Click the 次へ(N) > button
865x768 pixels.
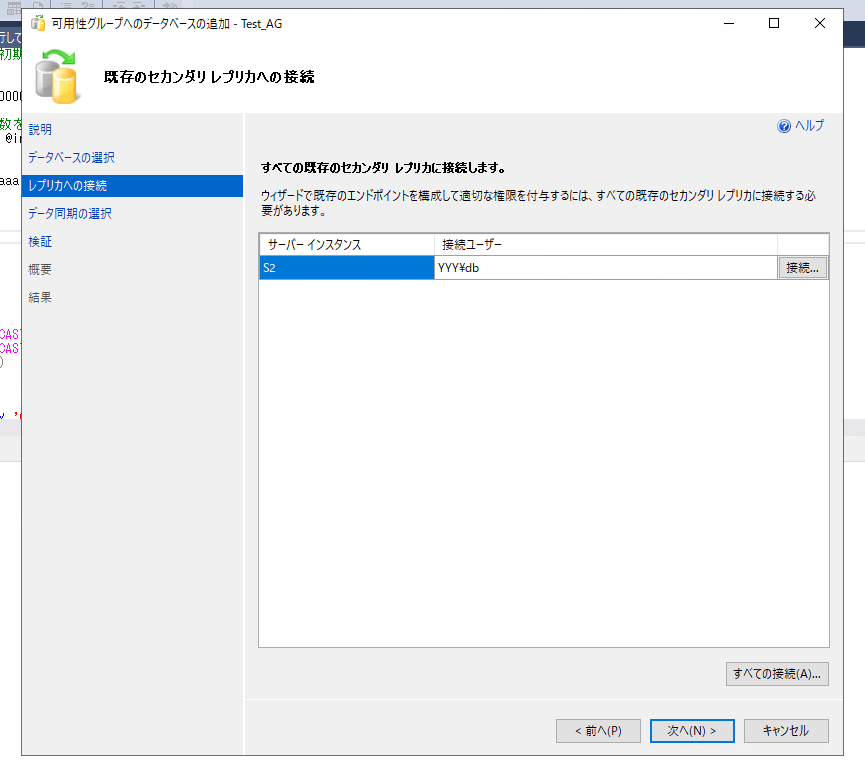point(692,730)
